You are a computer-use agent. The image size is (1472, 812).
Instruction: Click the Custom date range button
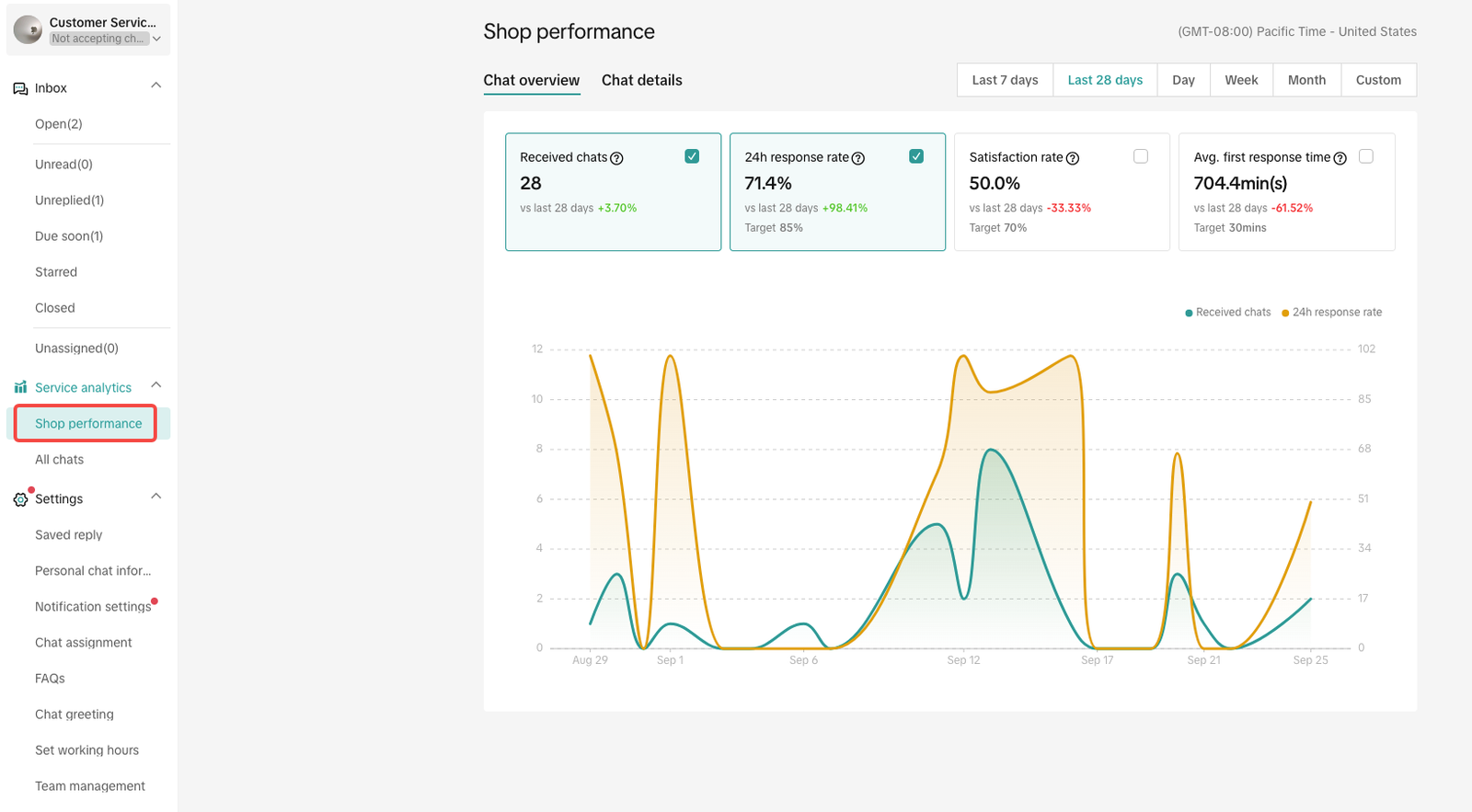pos(1378,80)
